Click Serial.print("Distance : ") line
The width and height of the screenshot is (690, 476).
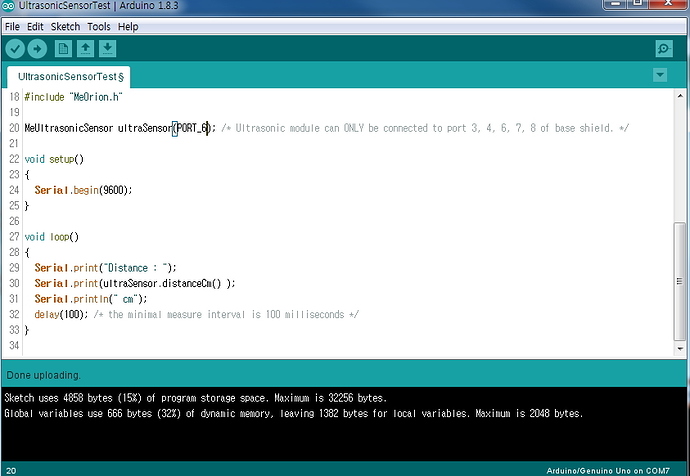click(x=105, y=268)
